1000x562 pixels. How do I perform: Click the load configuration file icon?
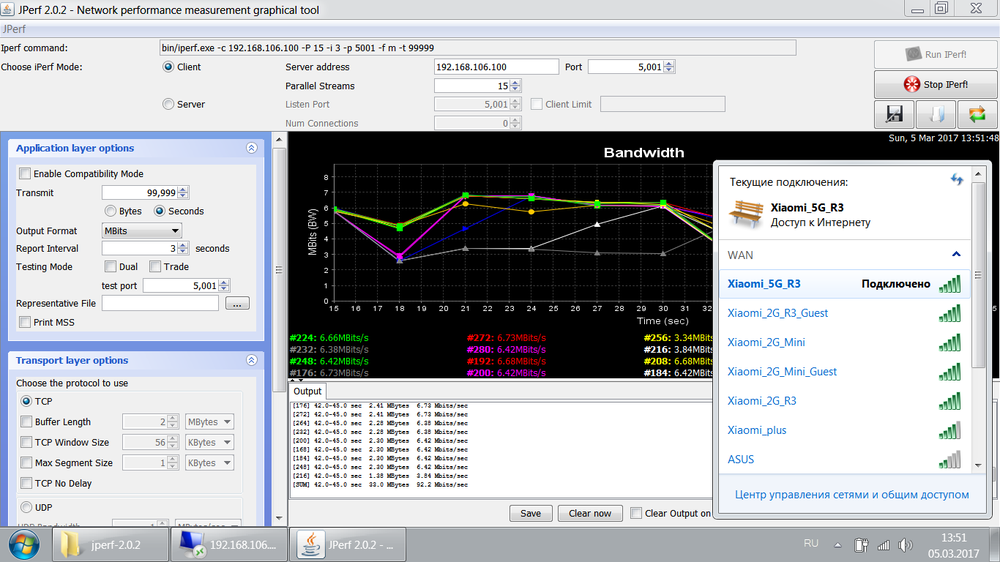(935, 115)
